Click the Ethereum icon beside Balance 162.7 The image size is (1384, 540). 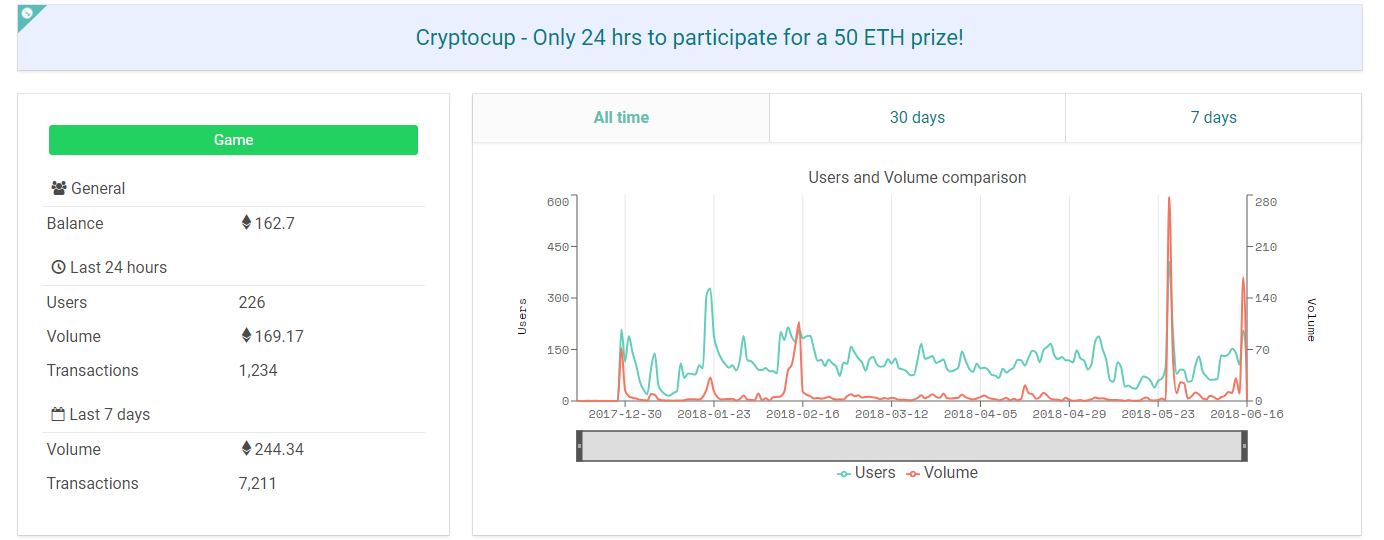246,223
